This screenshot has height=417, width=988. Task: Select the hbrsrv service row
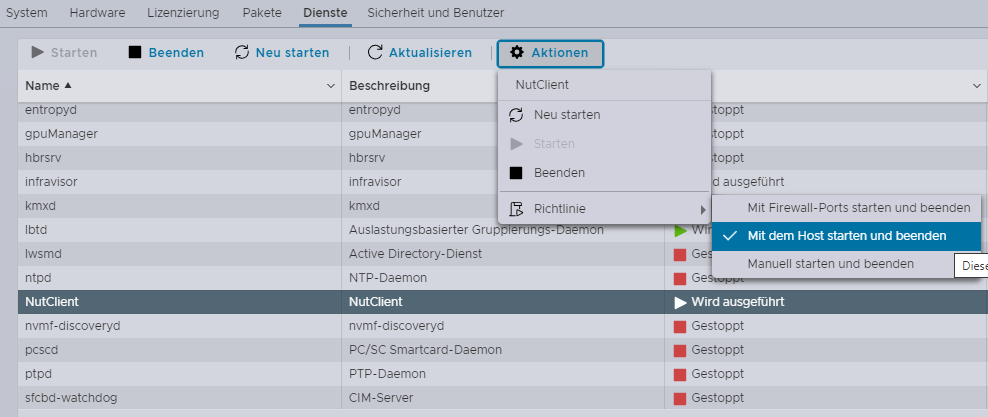502,157
